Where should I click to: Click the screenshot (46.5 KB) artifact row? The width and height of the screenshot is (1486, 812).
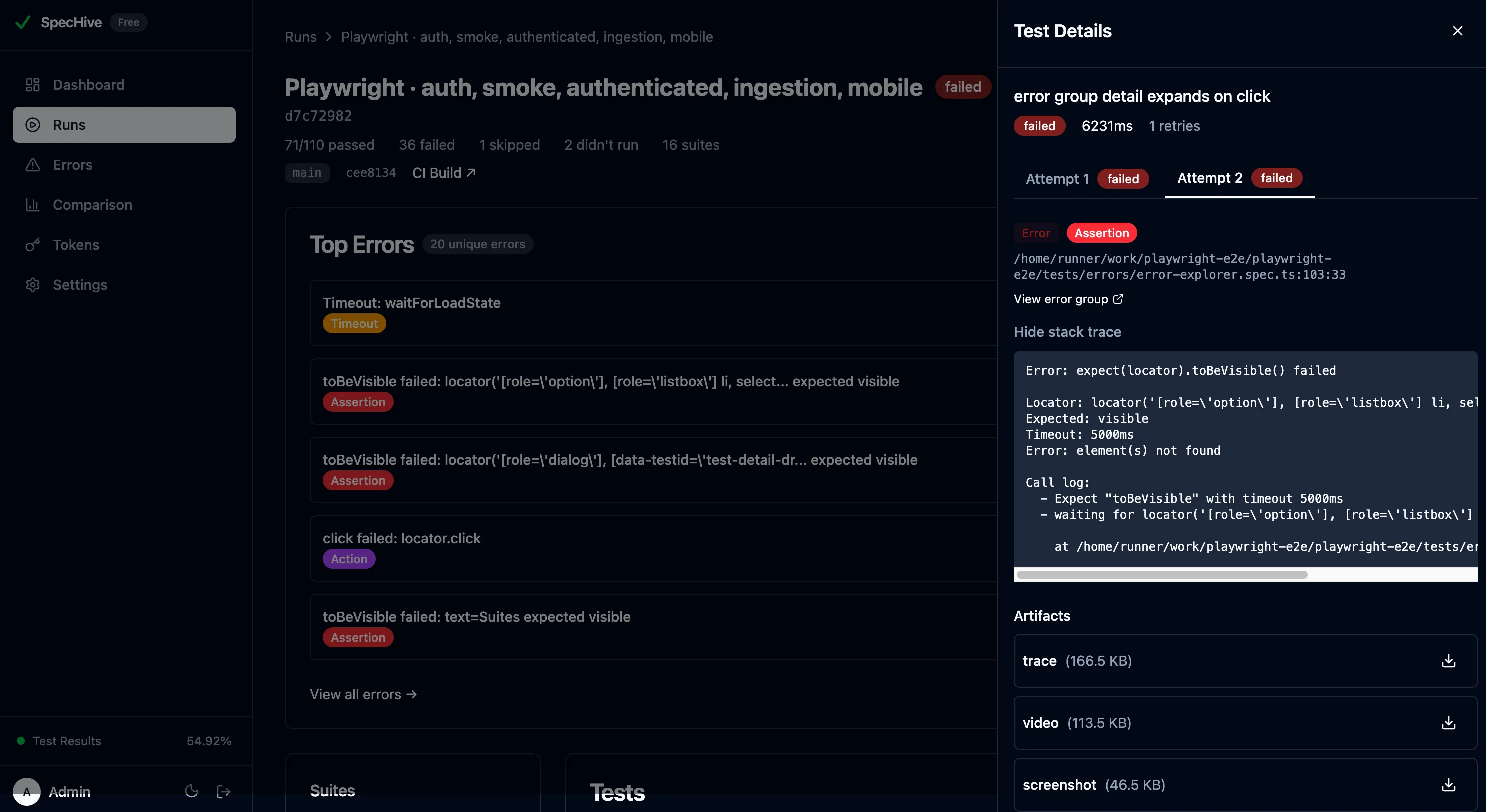coord(1245,784)
